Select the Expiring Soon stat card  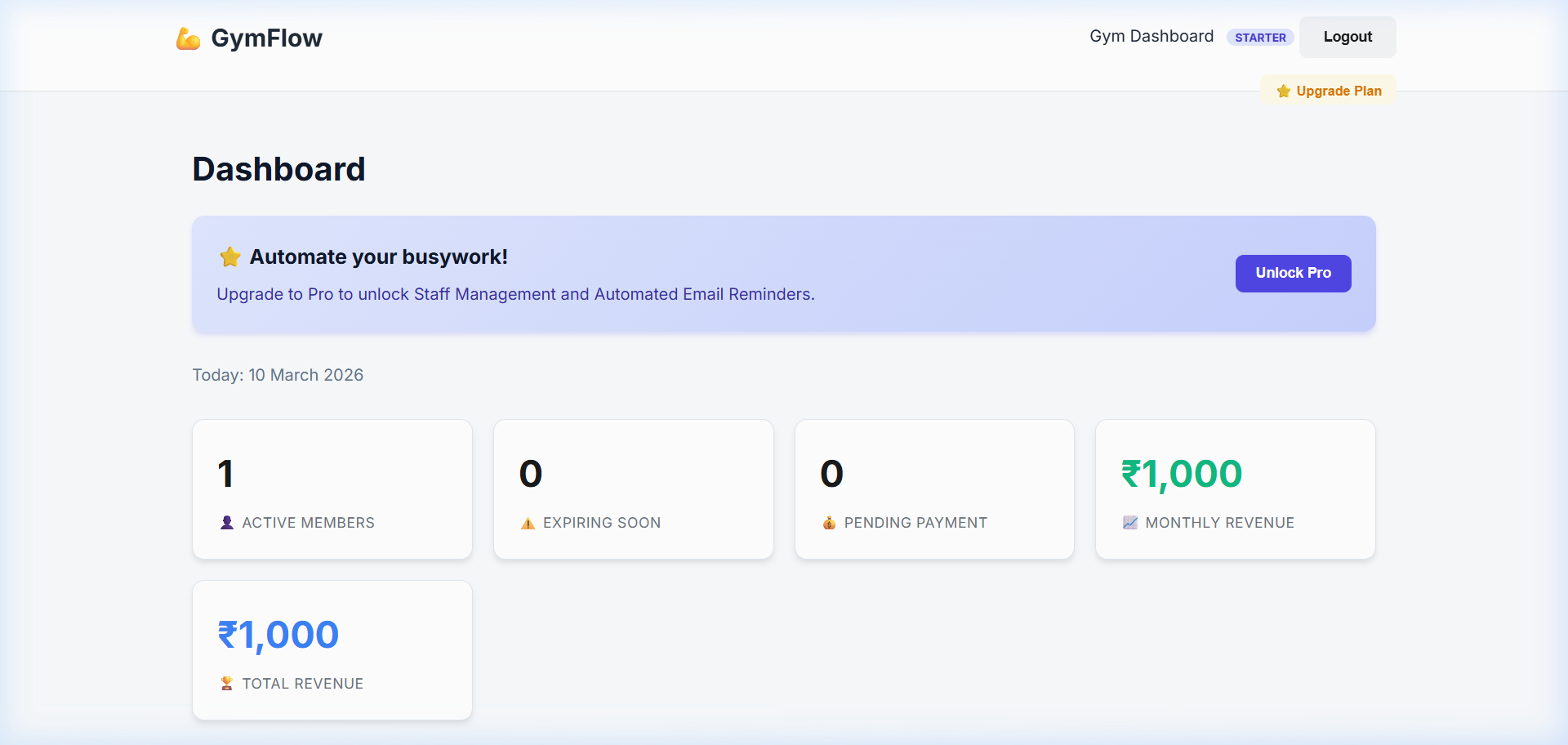[x=634, y=488]
